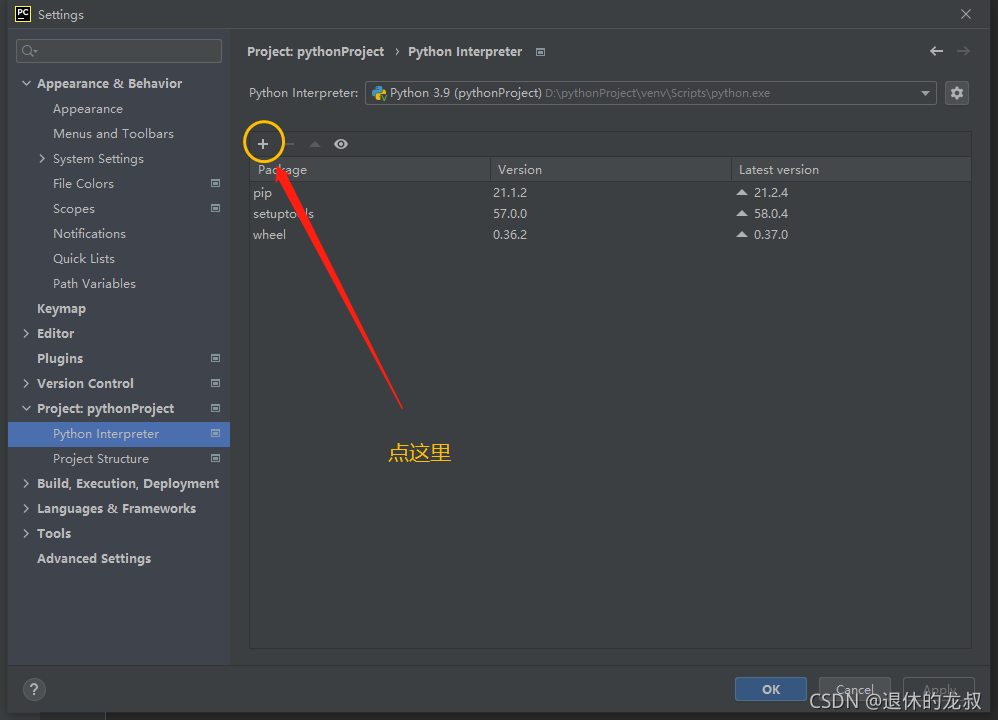Open the help question mark button
The image size is (998, 720).
click(34, 689)
